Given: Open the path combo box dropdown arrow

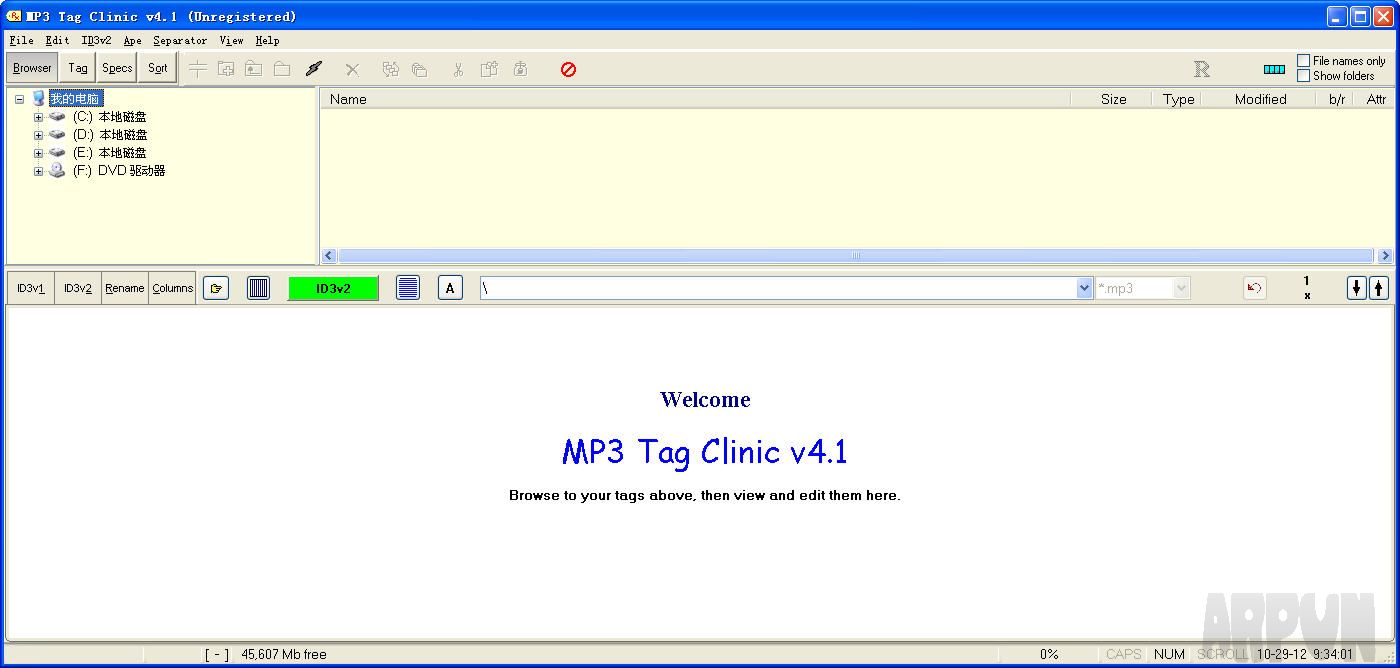Looking at the screenshot, I should (x=1084, y=288).
